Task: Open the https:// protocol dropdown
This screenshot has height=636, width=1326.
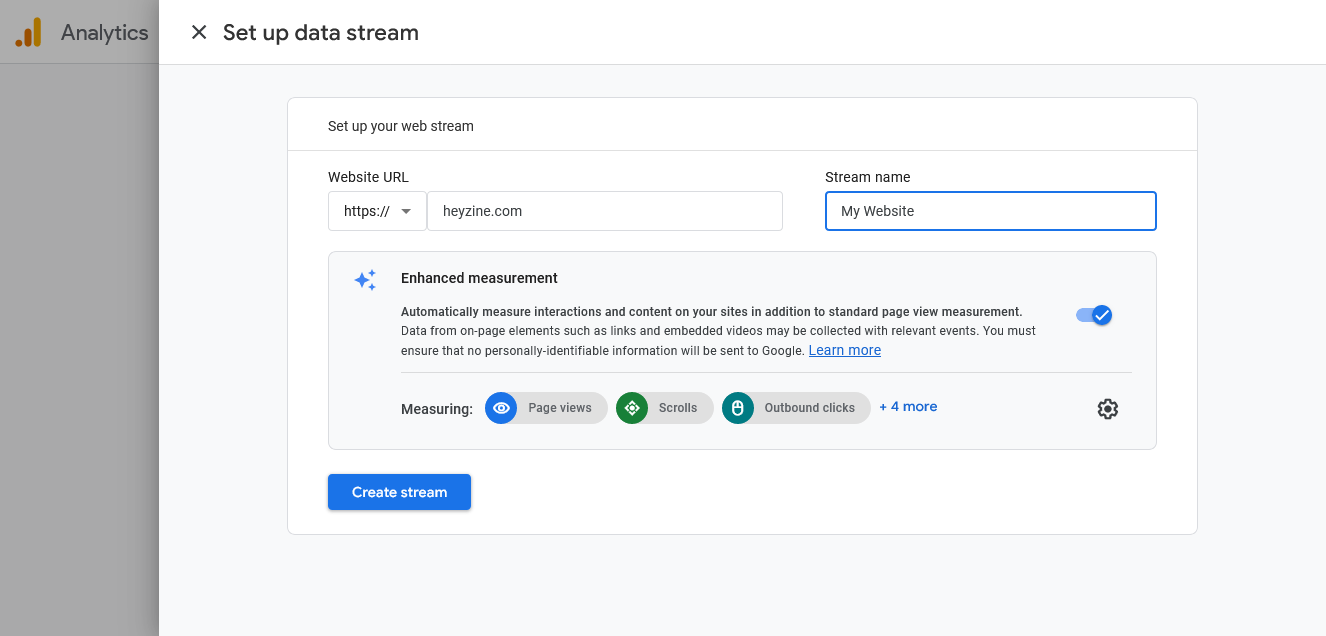Action: coord(377,211)
